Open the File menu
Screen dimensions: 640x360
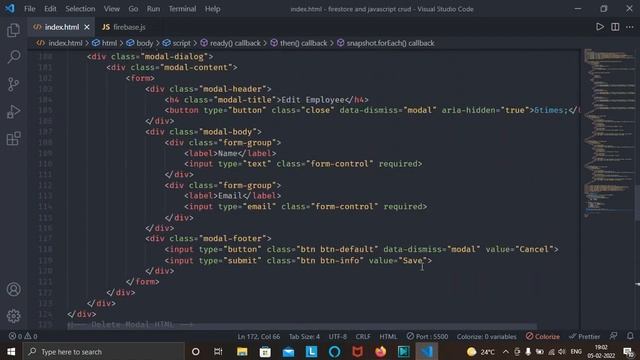pos(29,9)
